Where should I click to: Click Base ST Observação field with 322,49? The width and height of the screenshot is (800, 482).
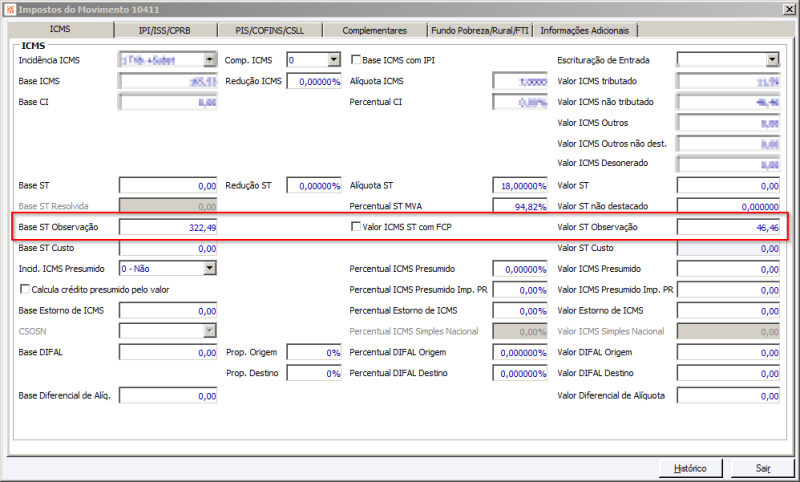coord(168,227)
